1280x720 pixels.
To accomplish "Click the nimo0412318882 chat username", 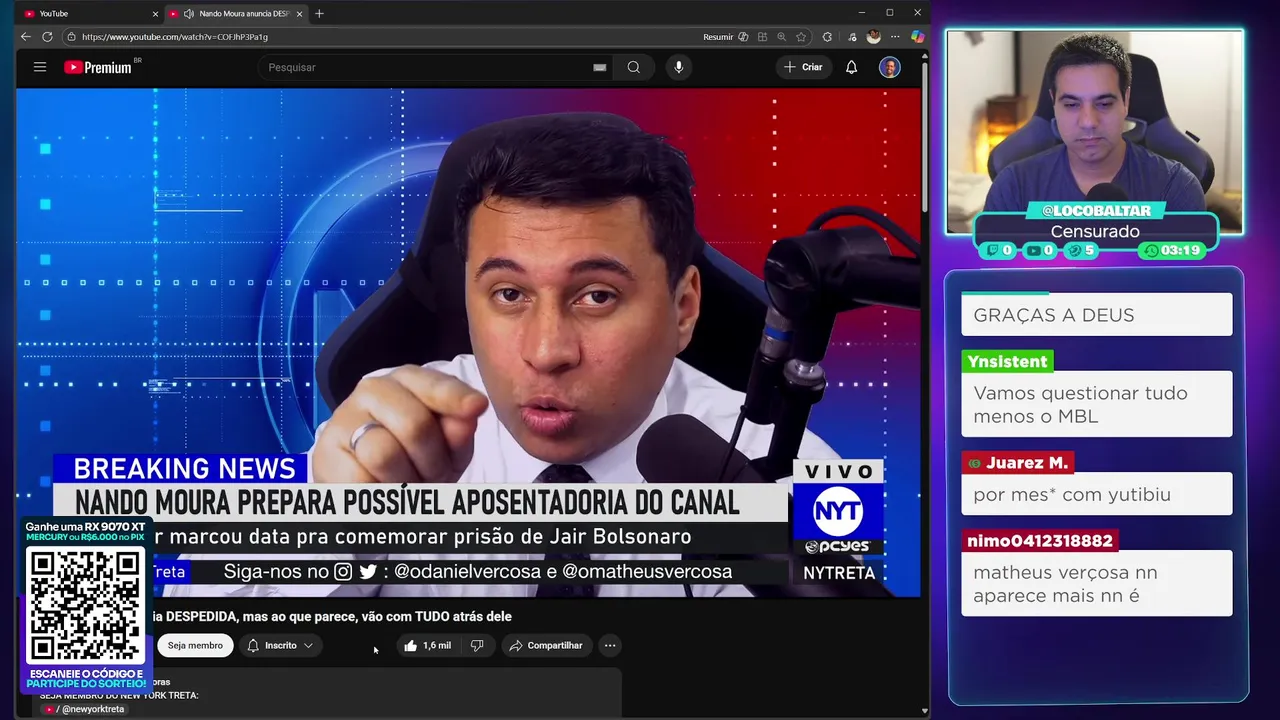I will click(1040, 541).
